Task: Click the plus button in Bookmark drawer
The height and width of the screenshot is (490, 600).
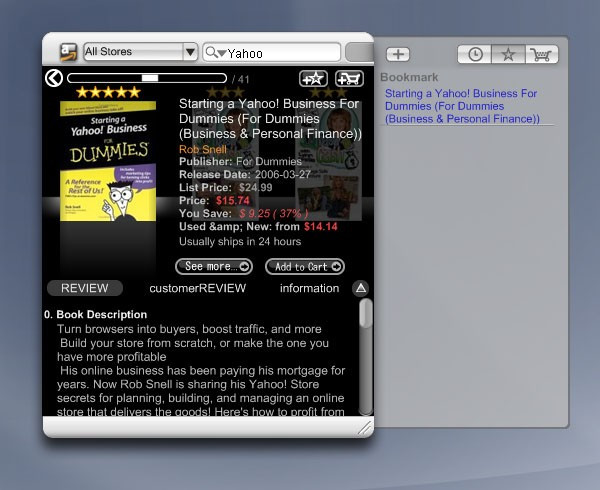Action: (x=398, y=54)
